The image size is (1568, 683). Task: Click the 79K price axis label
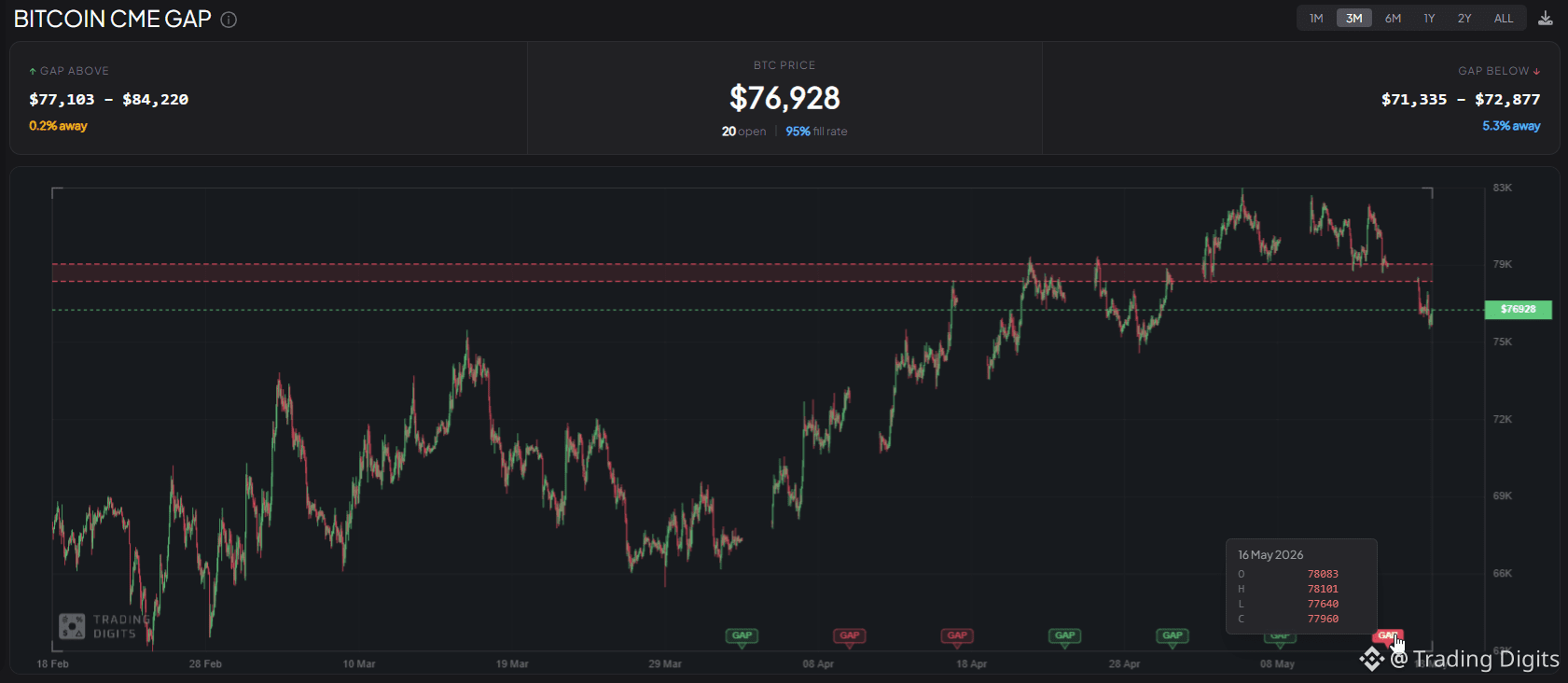(1502, 264)
